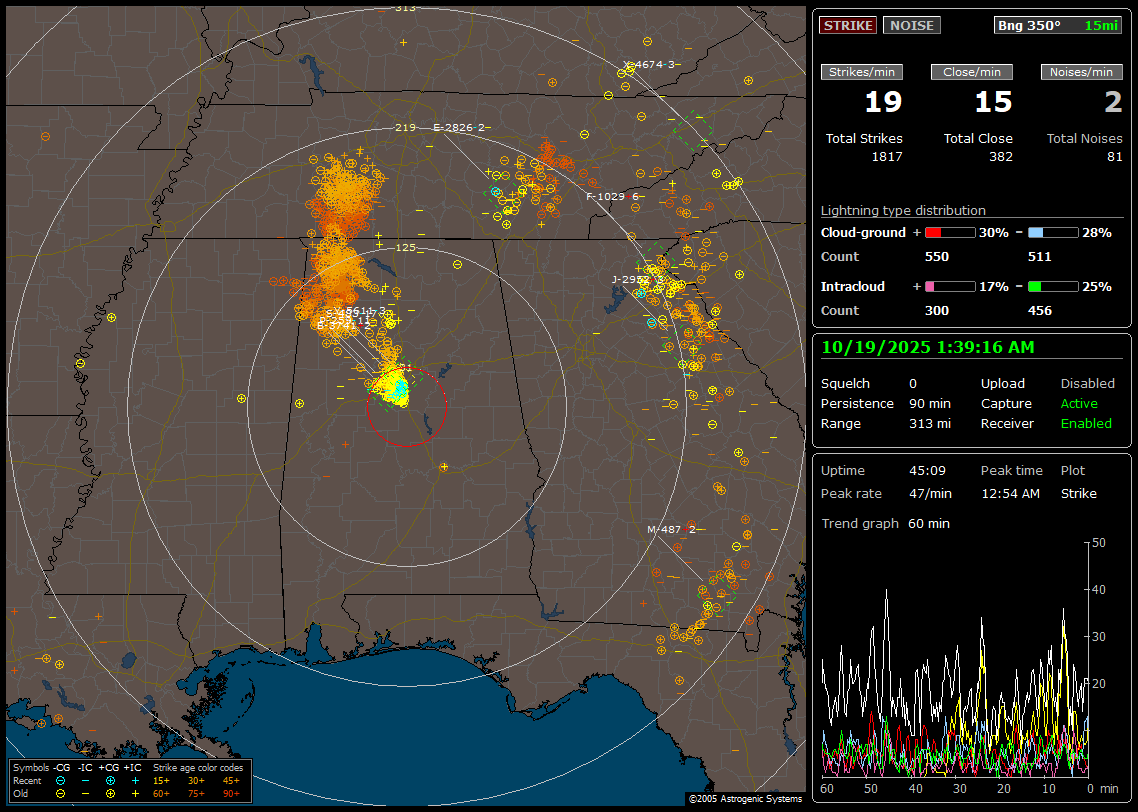
Task: Toggle the Capture Active status
Action: 1079,403
